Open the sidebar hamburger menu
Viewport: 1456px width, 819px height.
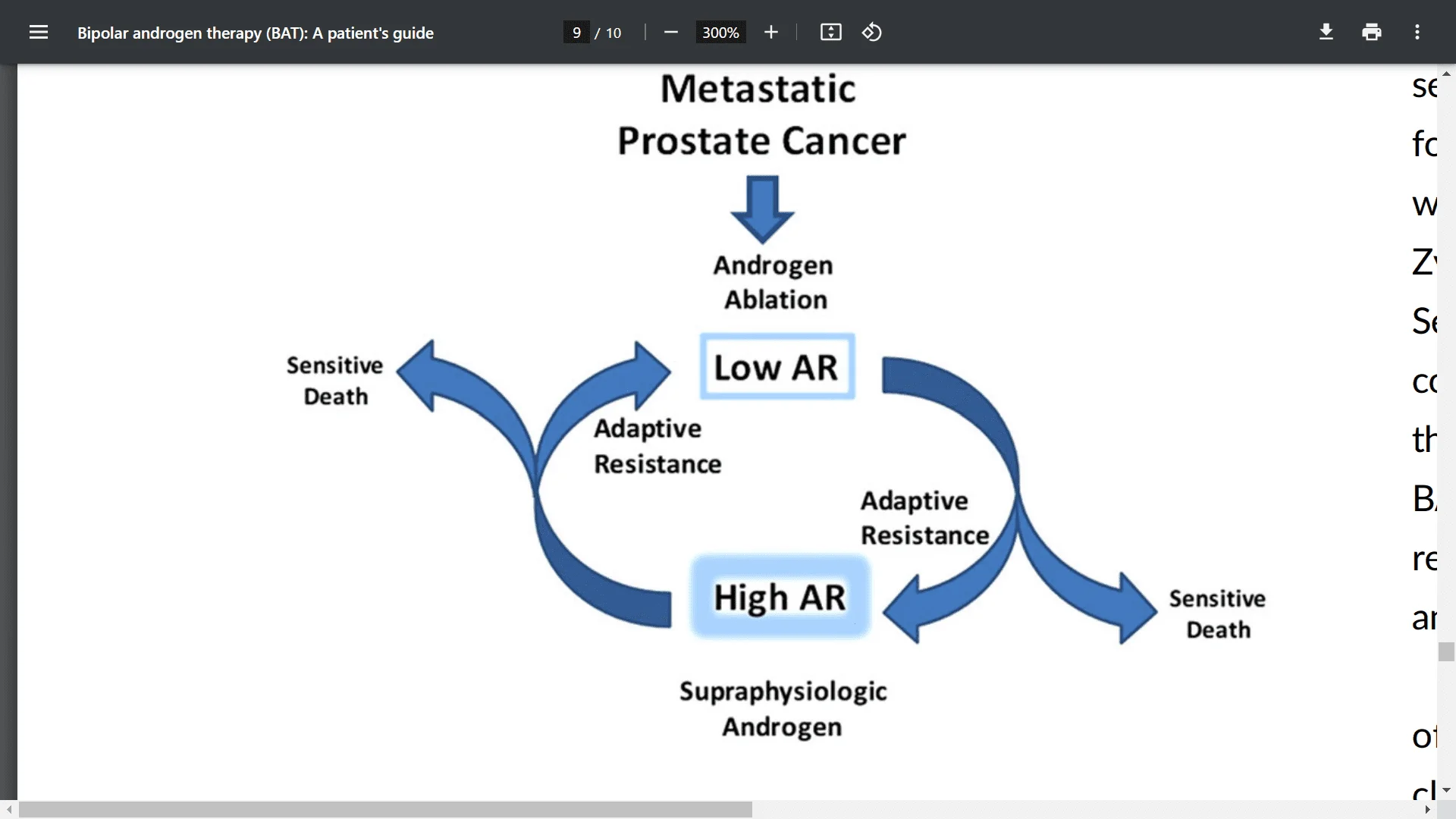(39, 32)
